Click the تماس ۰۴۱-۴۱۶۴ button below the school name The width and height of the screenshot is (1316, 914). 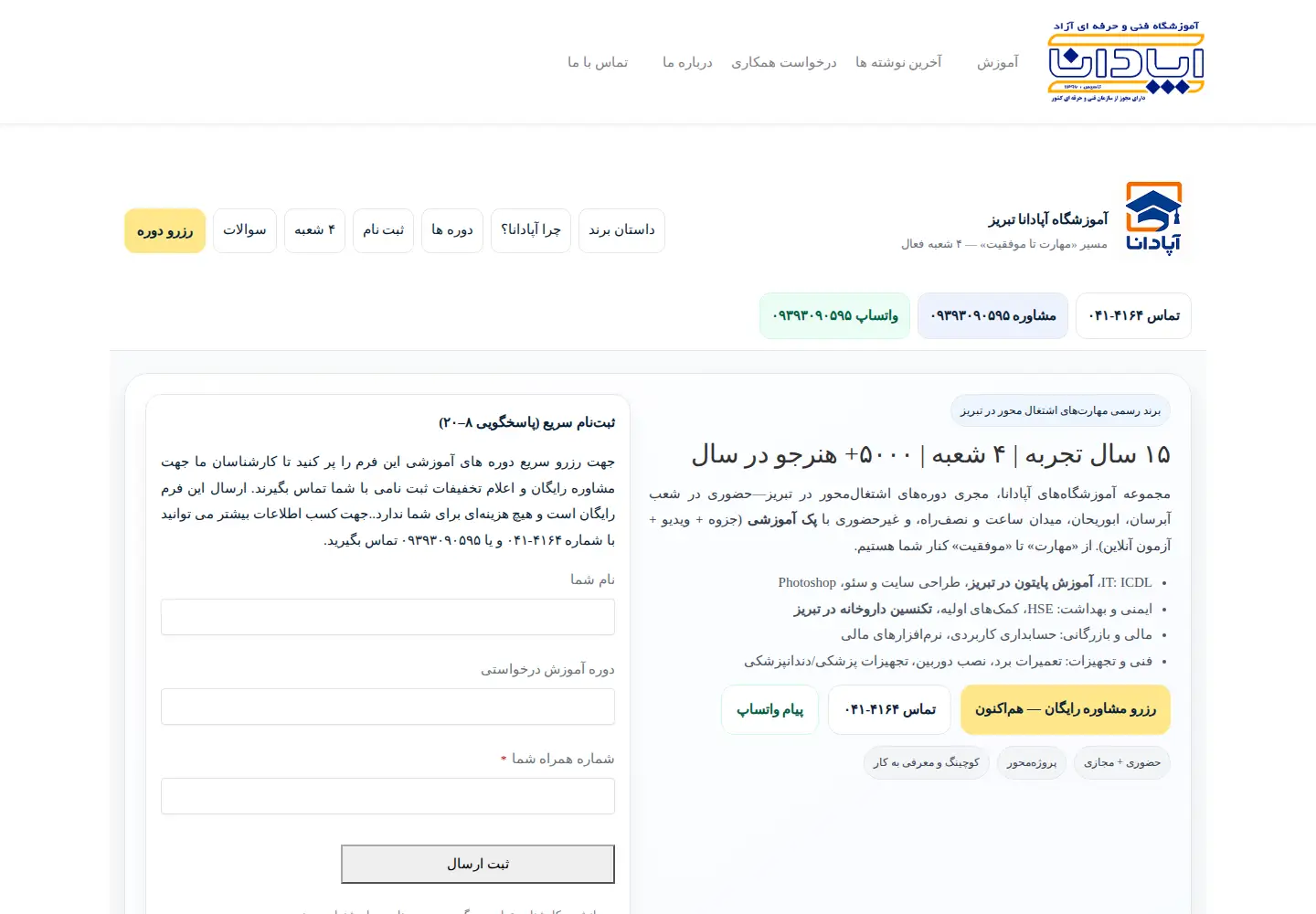coord(1133,315)
